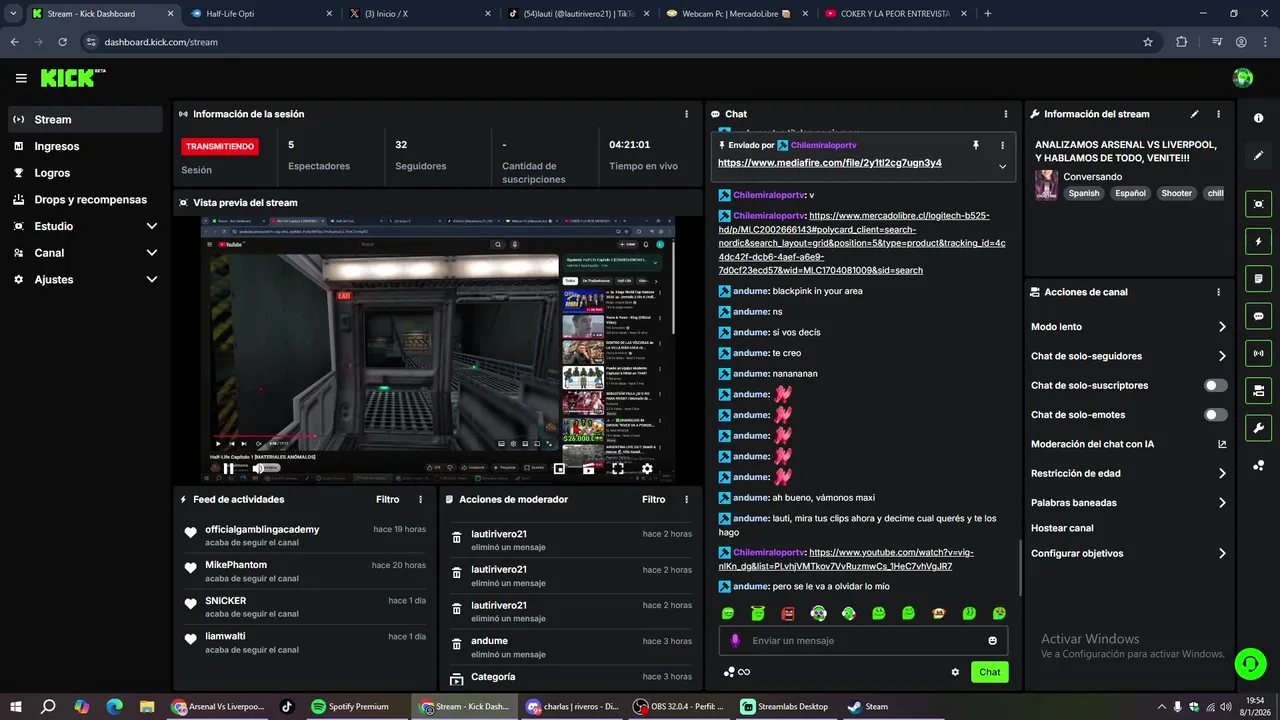Open the info icon in the right sidebar
Screen dimensions: 1280x720
(1258, 118)
